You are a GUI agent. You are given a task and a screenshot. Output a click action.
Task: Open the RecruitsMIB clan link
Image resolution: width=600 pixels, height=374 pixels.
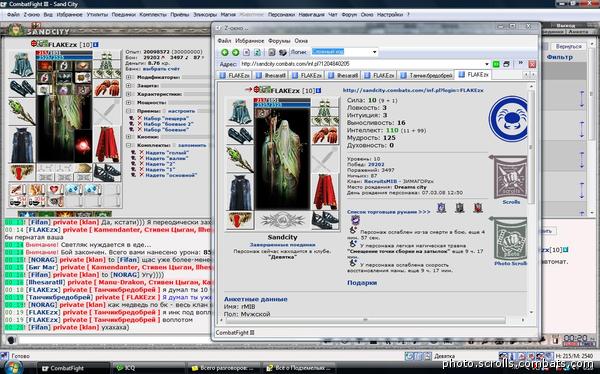pos(379,181)
